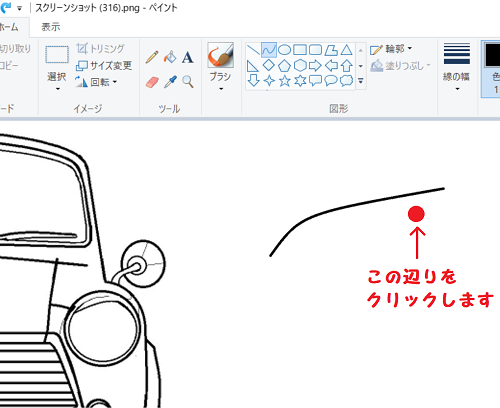Select the Six-point star shape
Image resolution: width=500 pixels, height=408 pixels.
tap(300, 81)
